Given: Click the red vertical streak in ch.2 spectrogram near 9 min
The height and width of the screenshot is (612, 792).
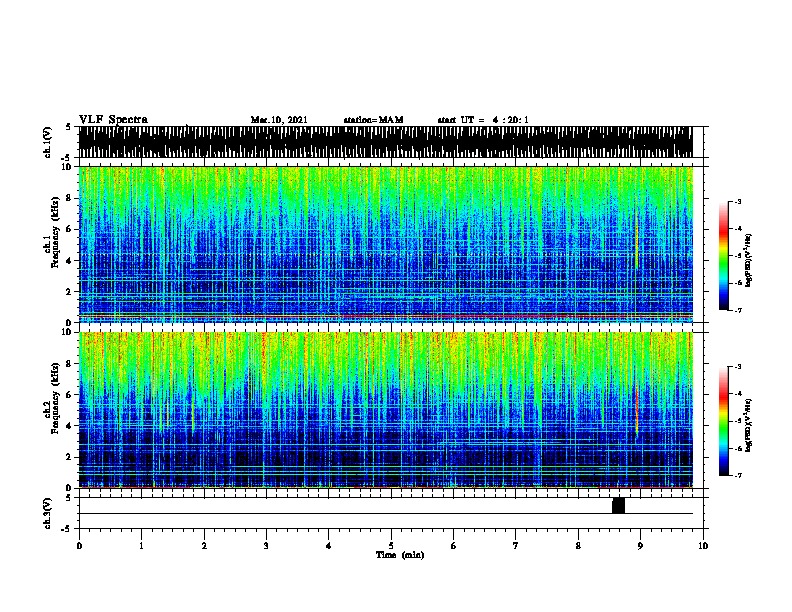Looking at the screenshot, I should pyautogui.click(x=636, y=412).
